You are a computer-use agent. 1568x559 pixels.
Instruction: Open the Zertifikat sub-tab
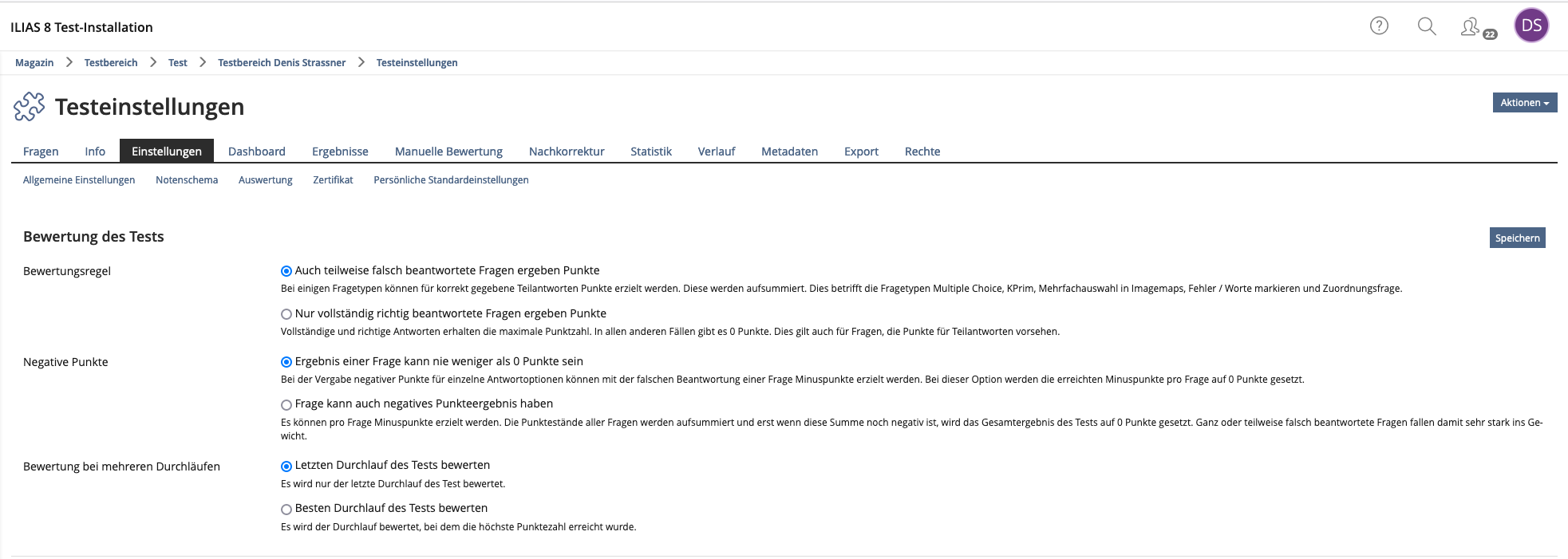[333, 180]
